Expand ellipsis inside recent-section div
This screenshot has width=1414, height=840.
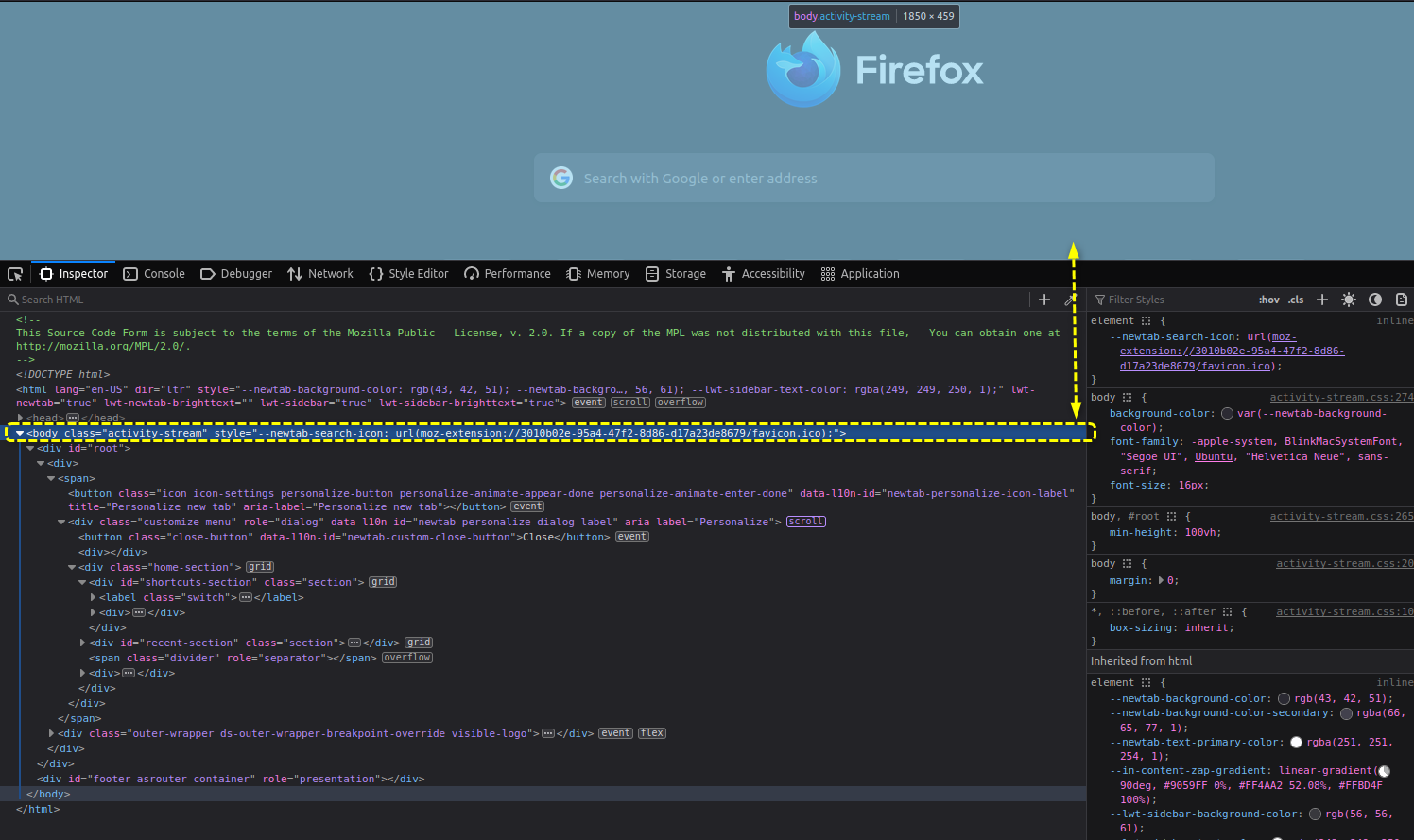pos(354,643)
